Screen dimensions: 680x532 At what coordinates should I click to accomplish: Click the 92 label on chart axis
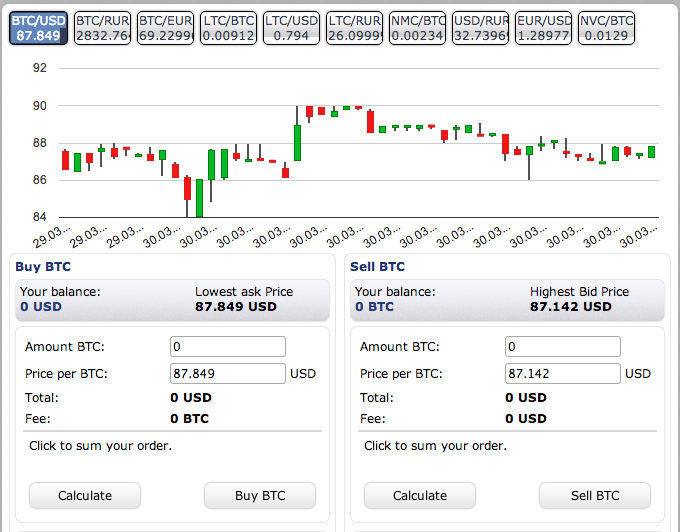[x=39, y=68]
